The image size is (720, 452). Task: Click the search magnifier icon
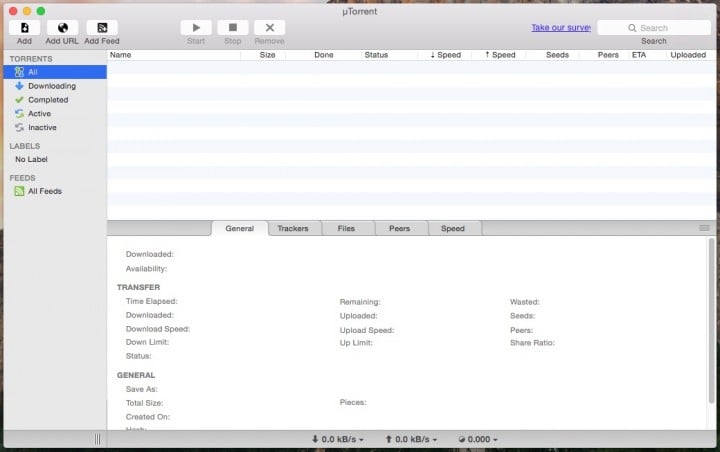[x=632, y=28]
